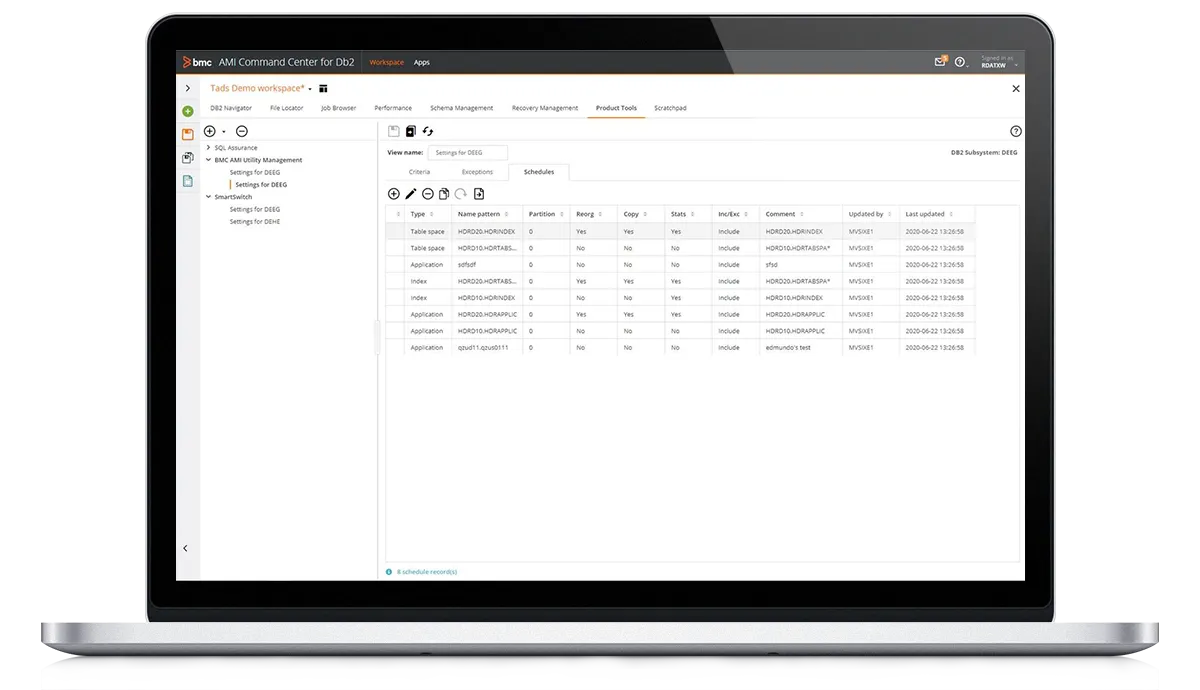Select the row with name pattern sdfsdf
The height and width of the screenshot is (690, 1200).
pyautogui.click(x=682, y=265)
